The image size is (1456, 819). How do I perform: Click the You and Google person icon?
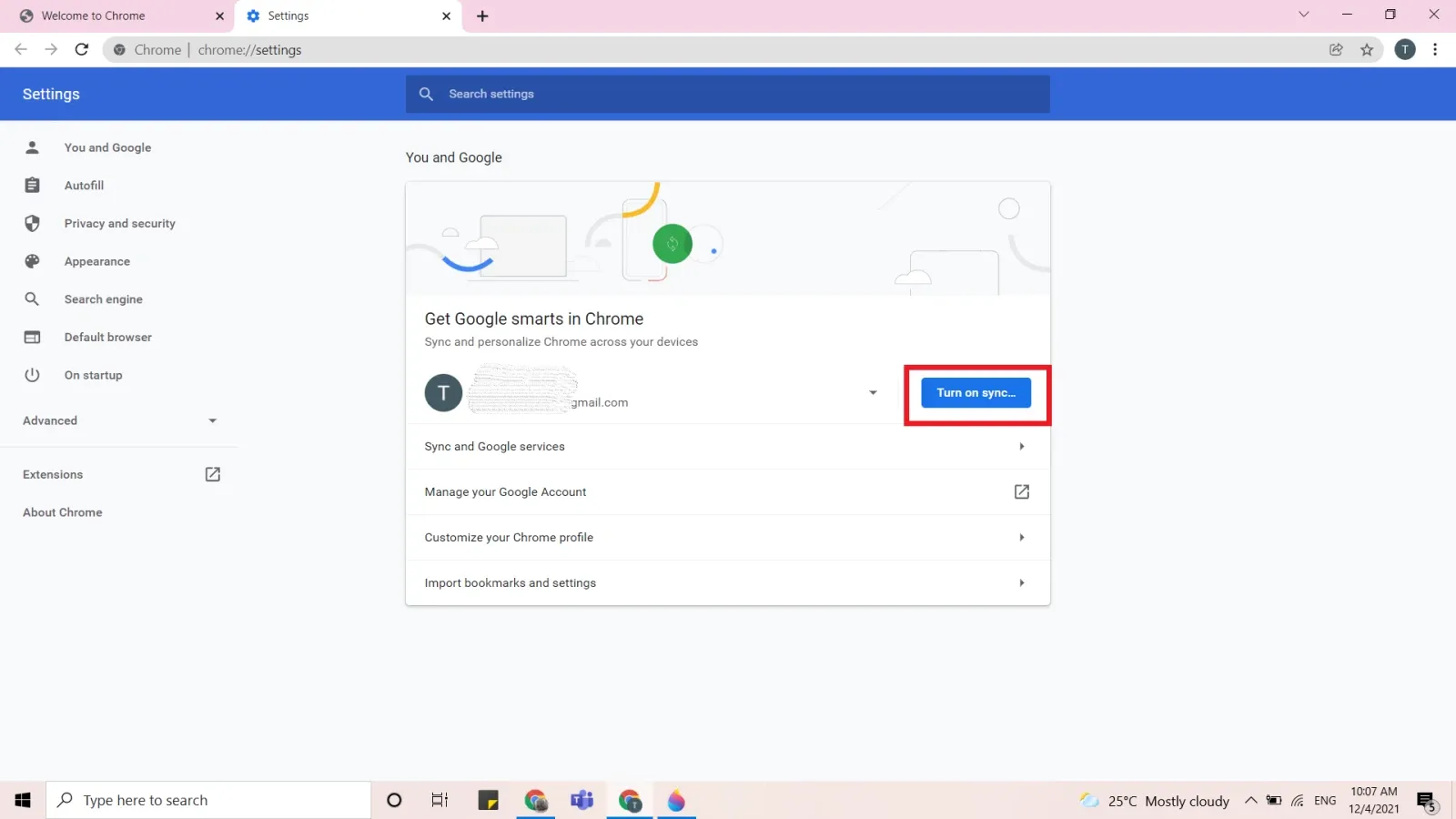click(32, 147)
